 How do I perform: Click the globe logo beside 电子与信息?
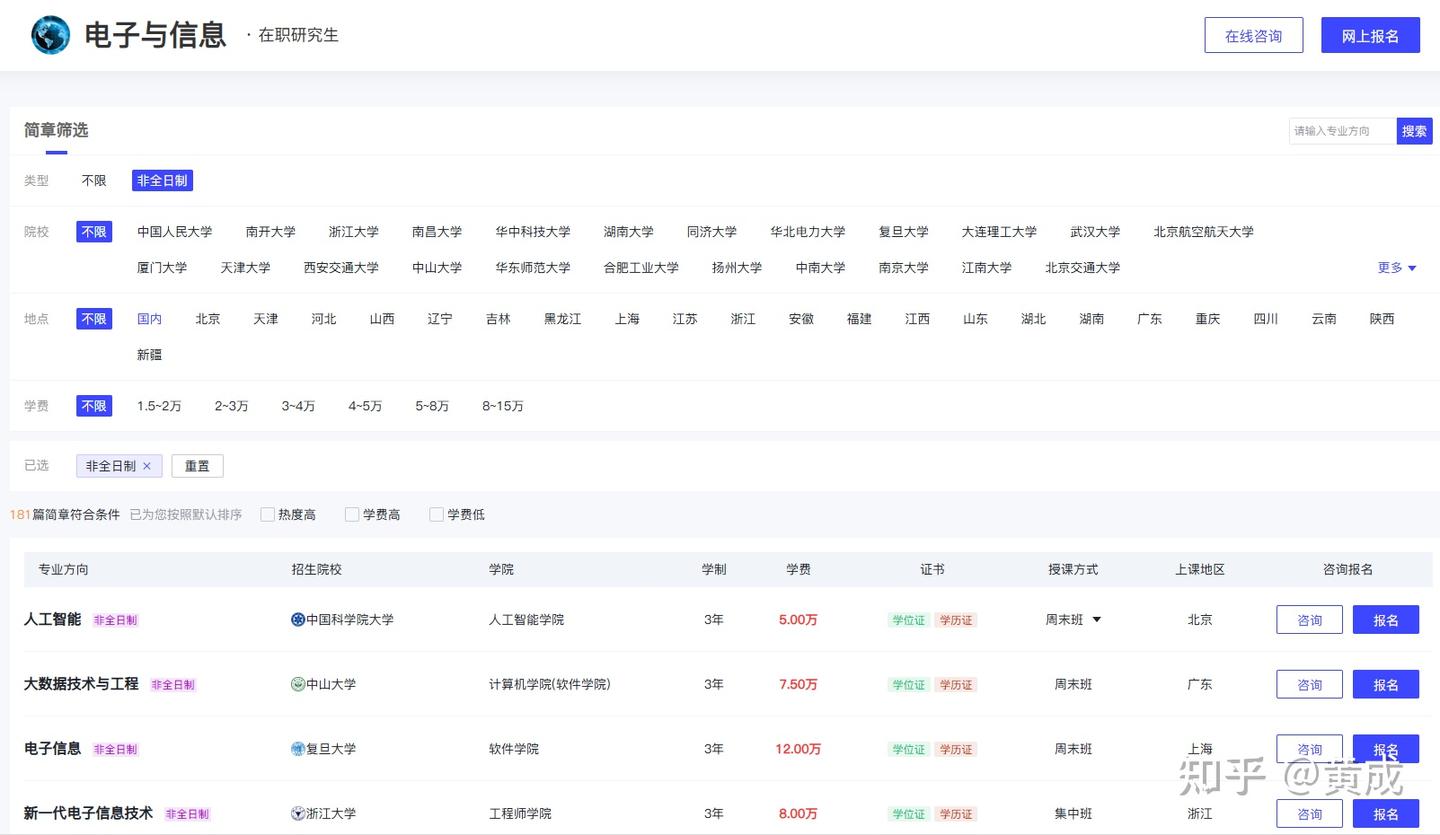(50, 35)
